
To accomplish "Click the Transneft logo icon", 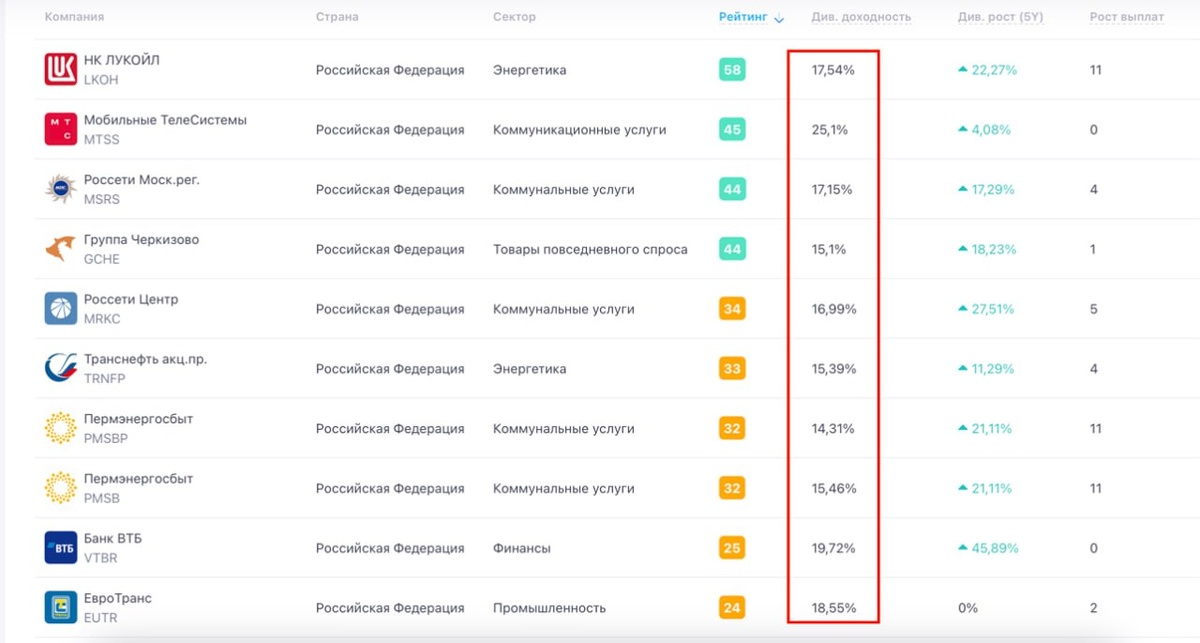I will pos(60,368).
